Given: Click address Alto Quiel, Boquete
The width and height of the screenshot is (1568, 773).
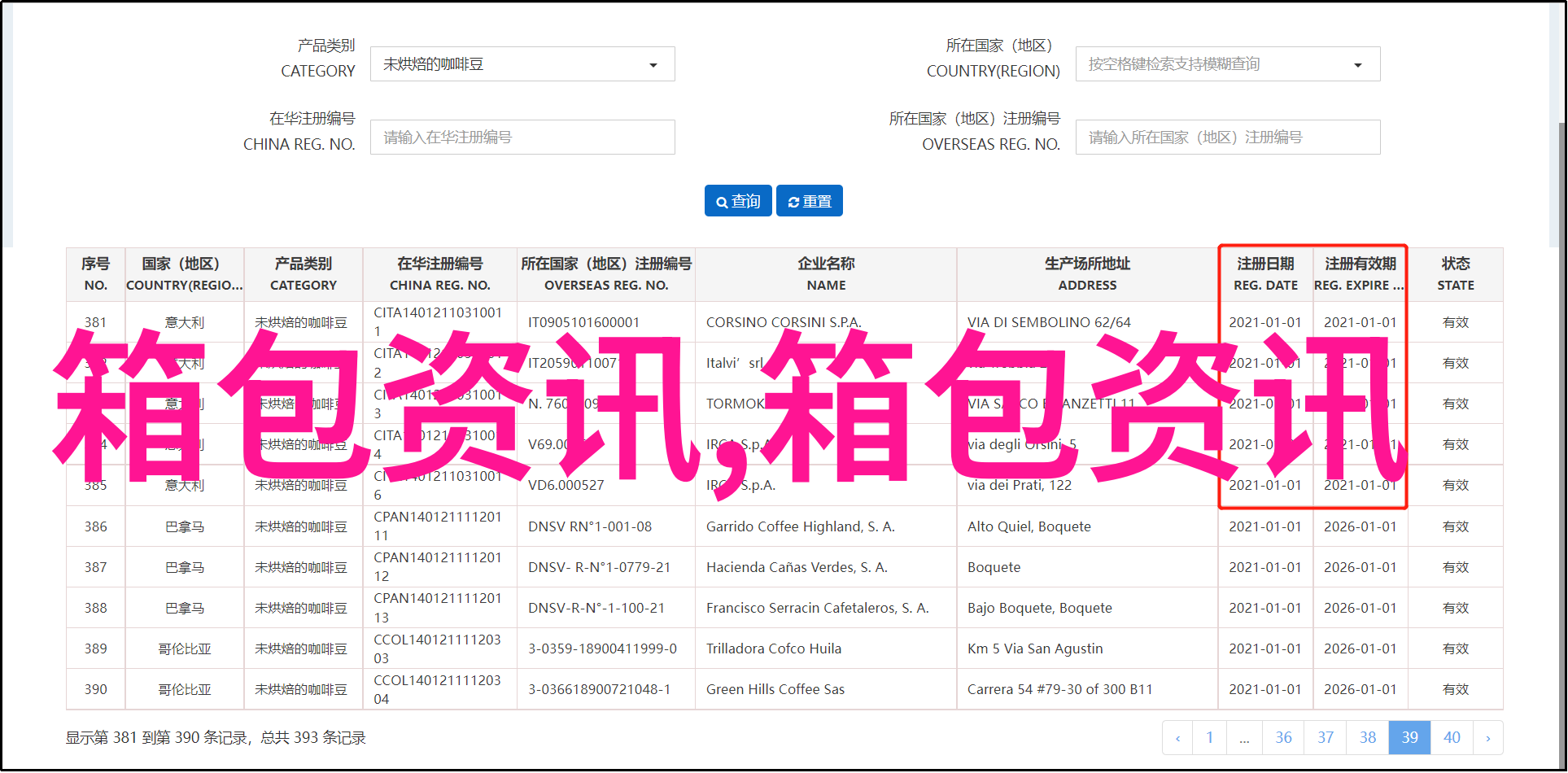Looking at the screenshot, I should (1029, 527).
